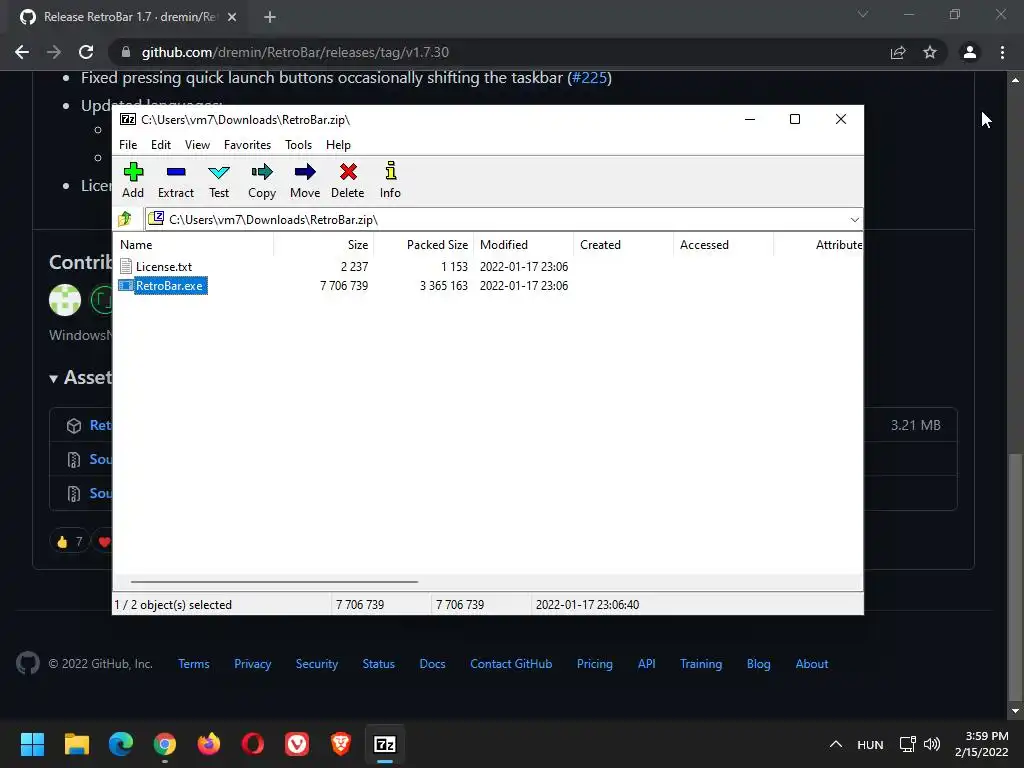Click the 7-Zip horizontal scrollbar

274,581
